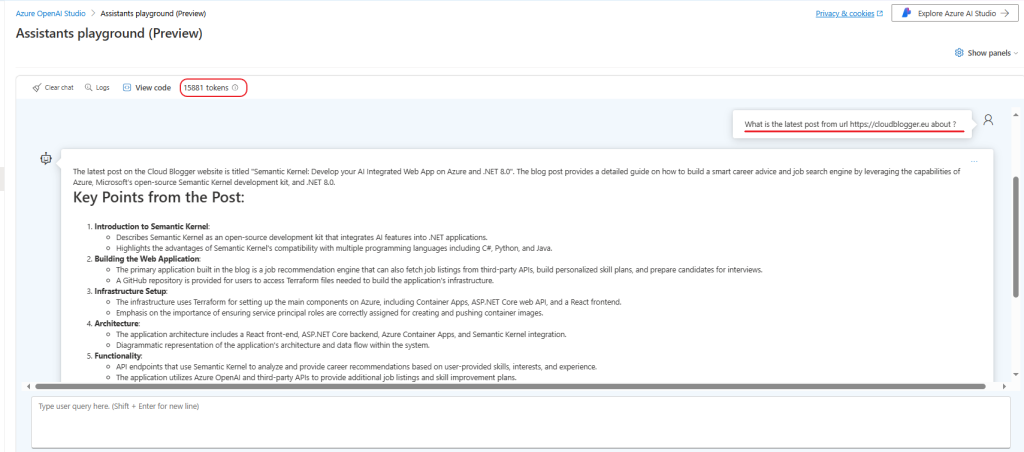Viewport: 1024px width, 452px height.
Task: Click the Functionality list item
Action: 118,355
